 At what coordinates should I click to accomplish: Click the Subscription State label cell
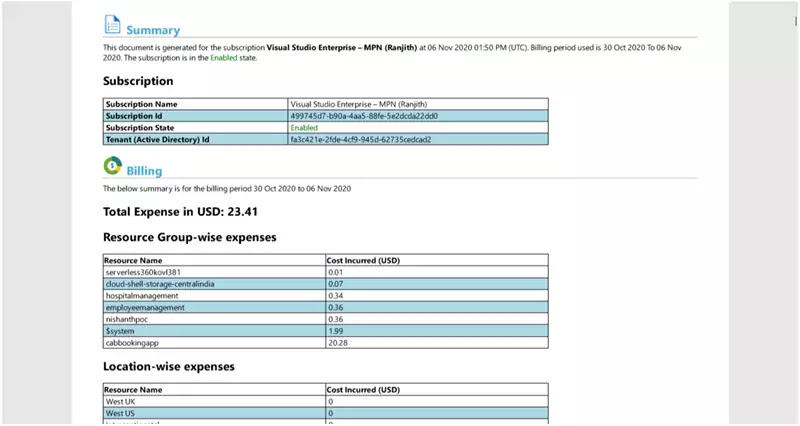(x=195, y=128)
